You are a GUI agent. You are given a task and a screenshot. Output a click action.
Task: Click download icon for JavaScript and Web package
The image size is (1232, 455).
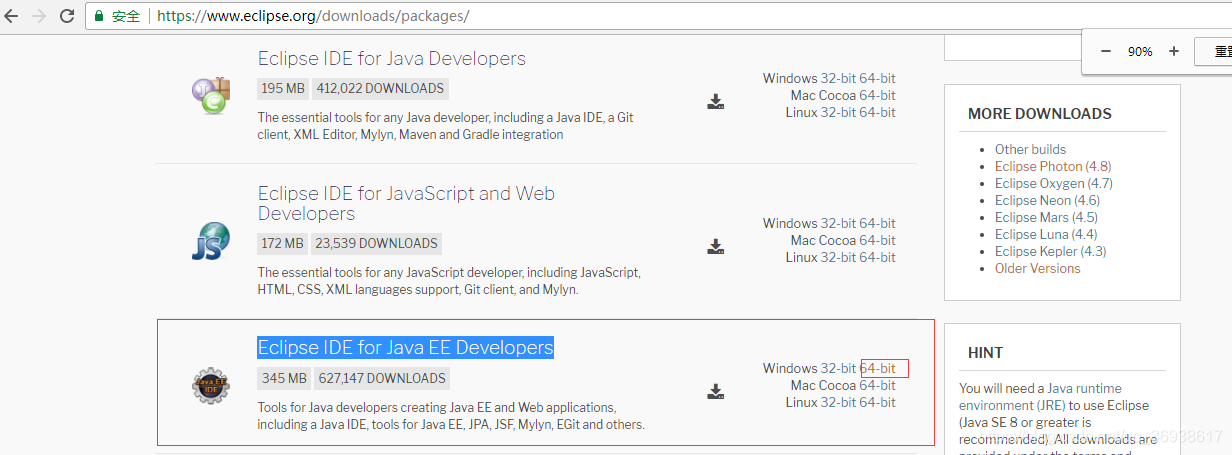pyautogui.click(x=716, y=246)
